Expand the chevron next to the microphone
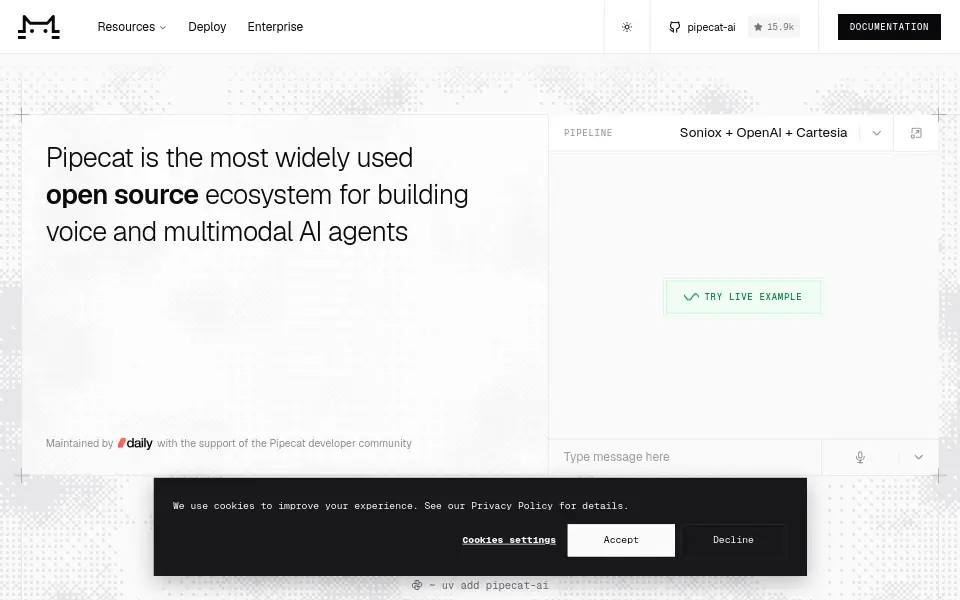This screenshot has width=960, height=600. click(x=918, y=457)
